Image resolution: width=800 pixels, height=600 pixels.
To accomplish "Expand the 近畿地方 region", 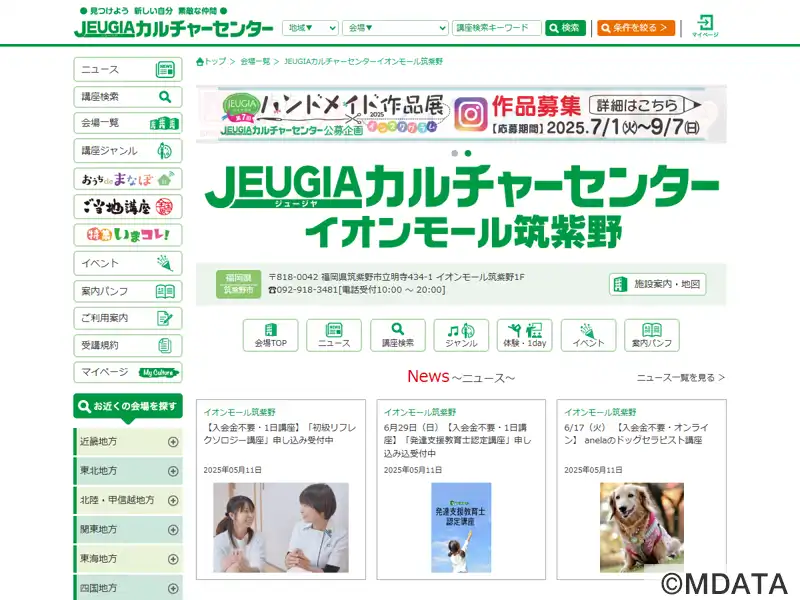I will (128, 442).
